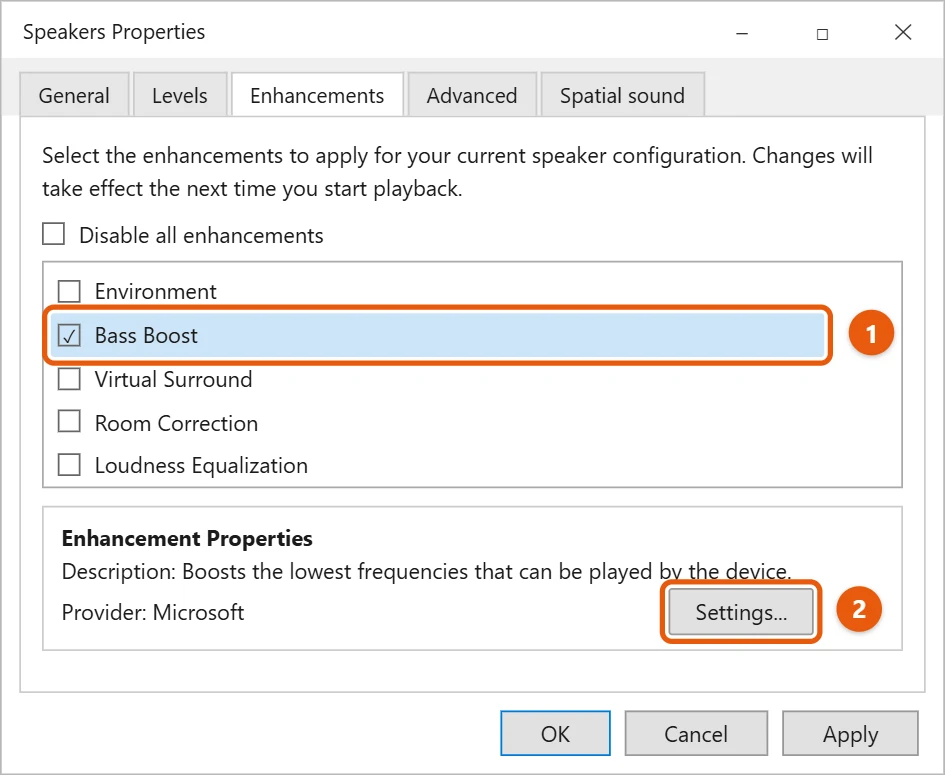Select the Loudness Equalization label
Image resolution: width=945 pixels, height=775 pixels.
tap(201, 466)
